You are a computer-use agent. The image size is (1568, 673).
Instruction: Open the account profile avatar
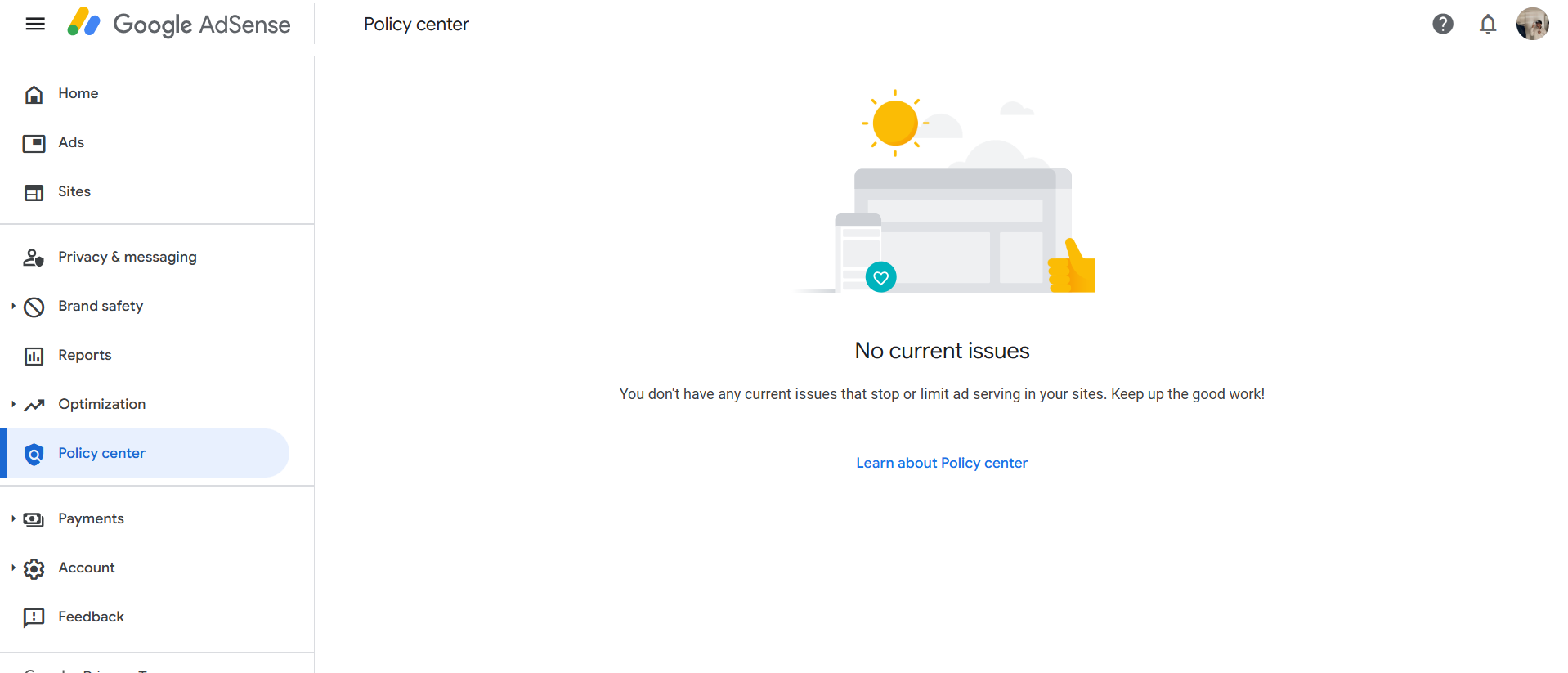[1532, 24]
